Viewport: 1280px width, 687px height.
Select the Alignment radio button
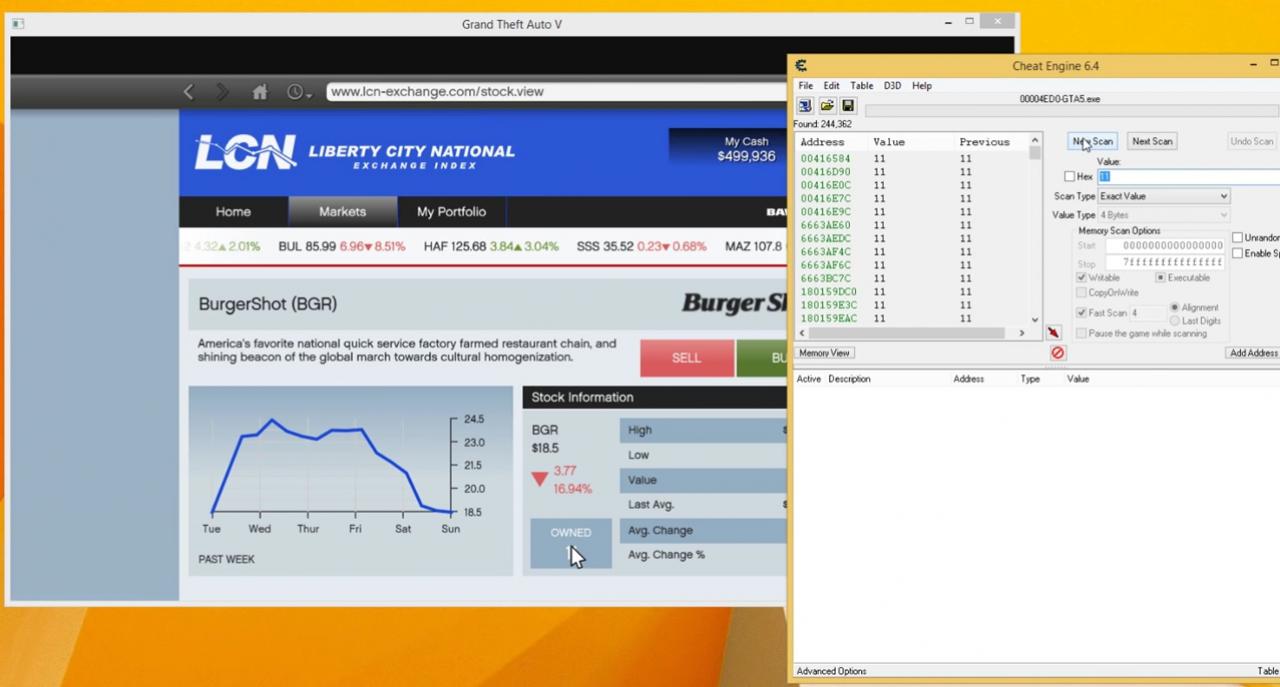click(x=1175, y=307)
